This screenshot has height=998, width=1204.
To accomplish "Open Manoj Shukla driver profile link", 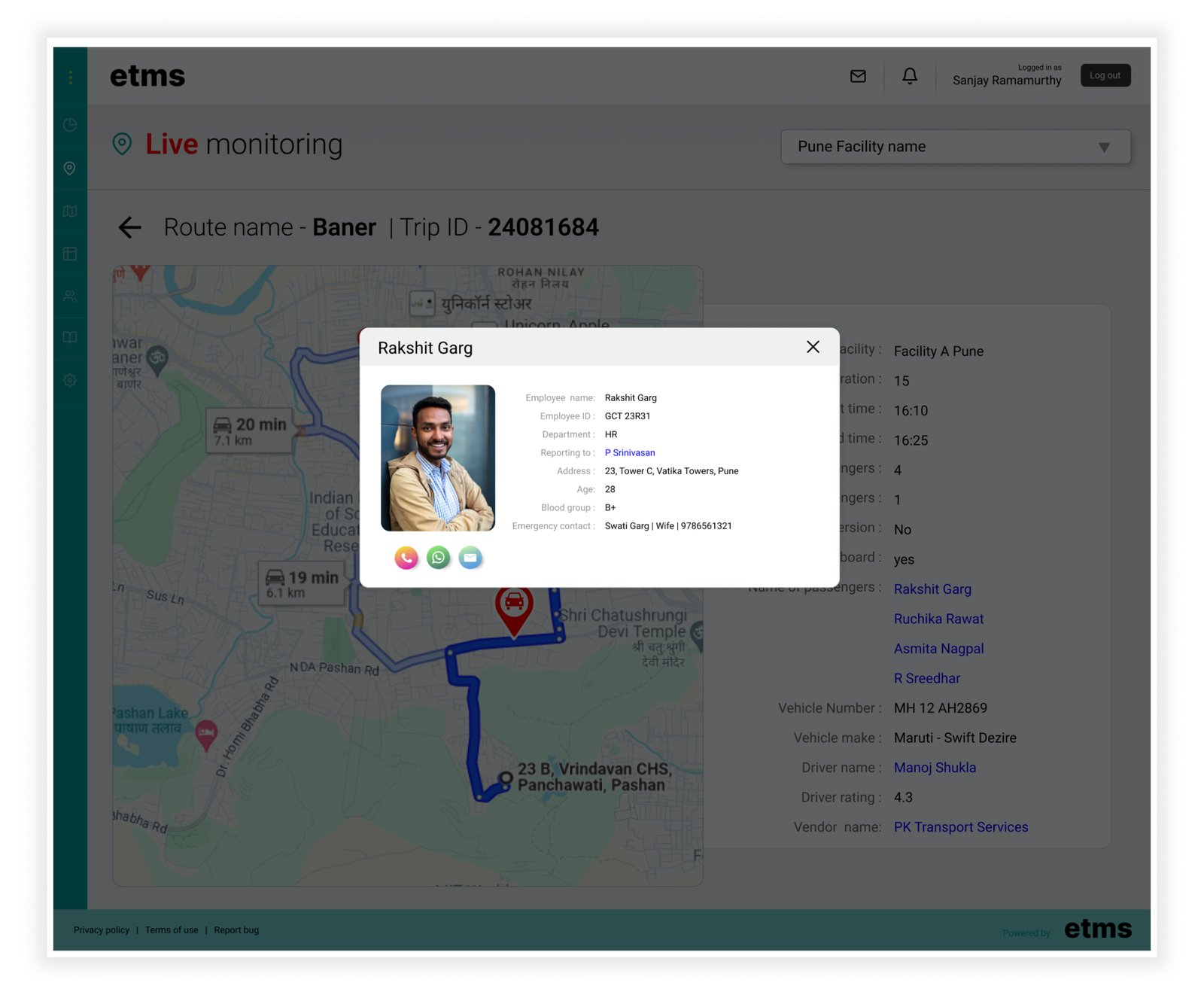I will (935, 768).
